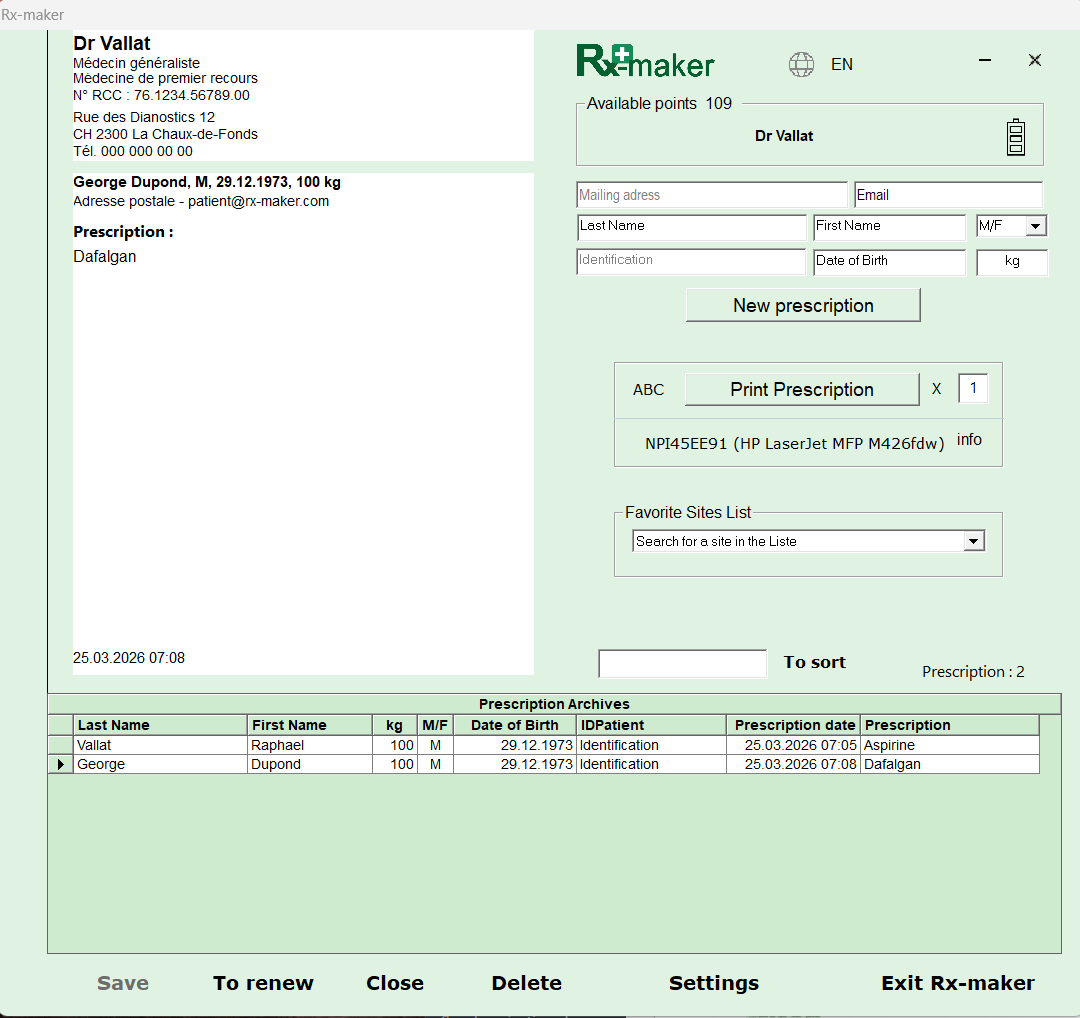Click the New prescription button
This screenshot has height=1018, width=1080.
tap(802, 306)
